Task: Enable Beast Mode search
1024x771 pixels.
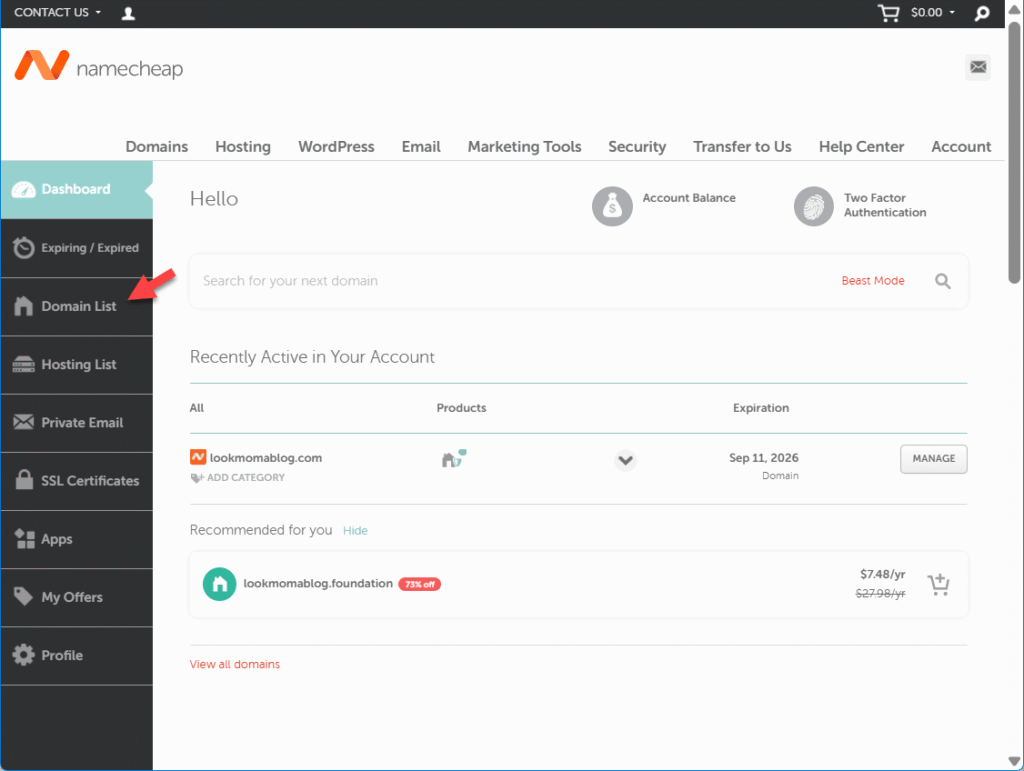Action: [x=872, y=281]
